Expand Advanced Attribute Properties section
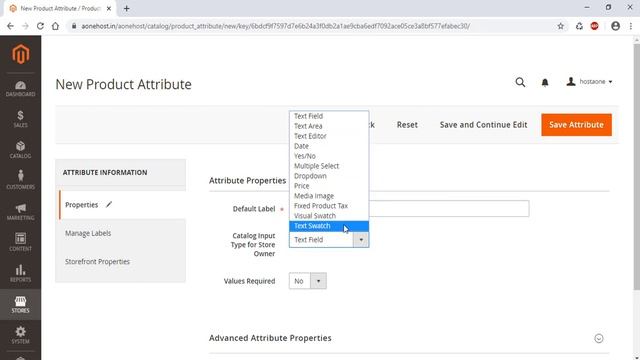This screenshot has width=640, height=360. [x=599, y=338]
